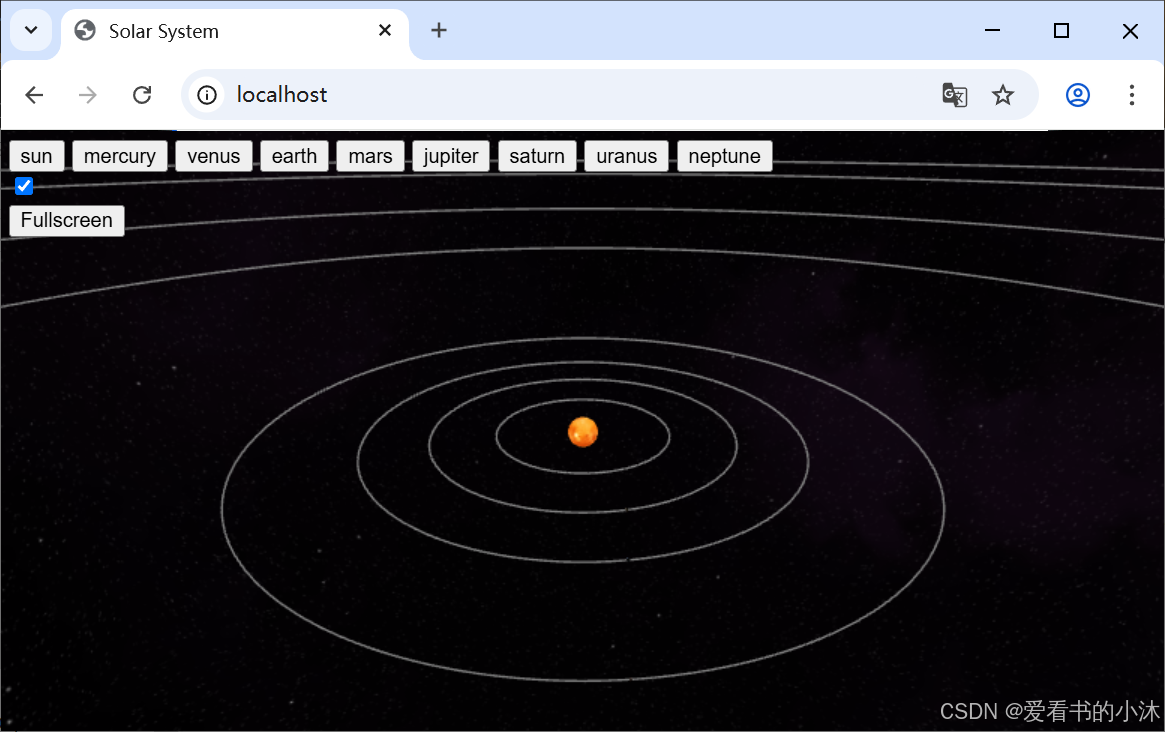Screen dimensions: 1165x732
Task: Click the localhost address bar
Action: click(x=609, y=95)
